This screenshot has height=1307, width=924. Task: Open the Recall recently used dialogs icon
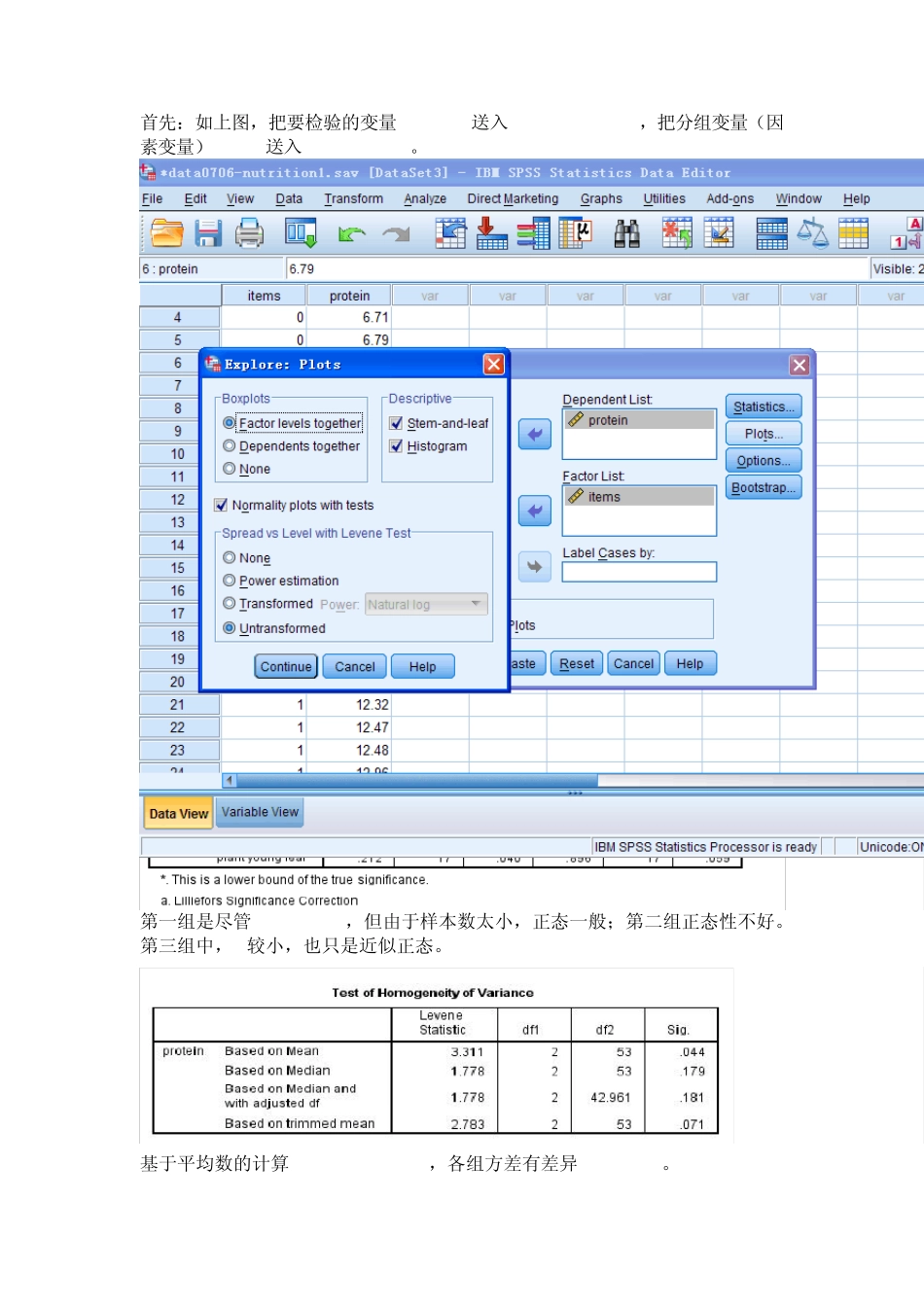tap(301, 233)
